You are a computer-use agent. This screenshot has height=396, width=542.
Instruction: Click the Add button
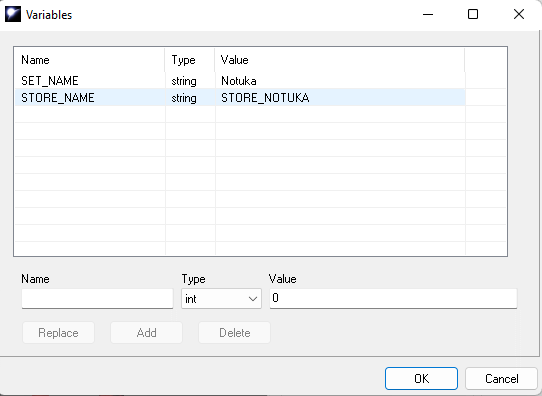coord(146,333)
